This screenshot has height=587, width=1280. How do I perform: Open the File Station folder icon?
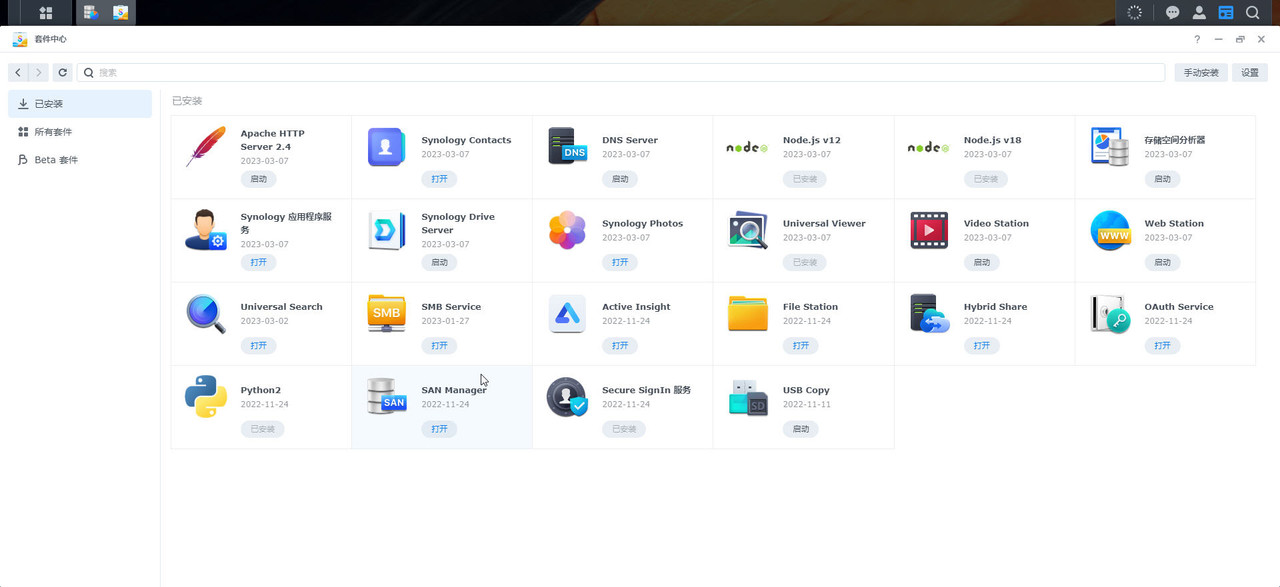point(747,313)
